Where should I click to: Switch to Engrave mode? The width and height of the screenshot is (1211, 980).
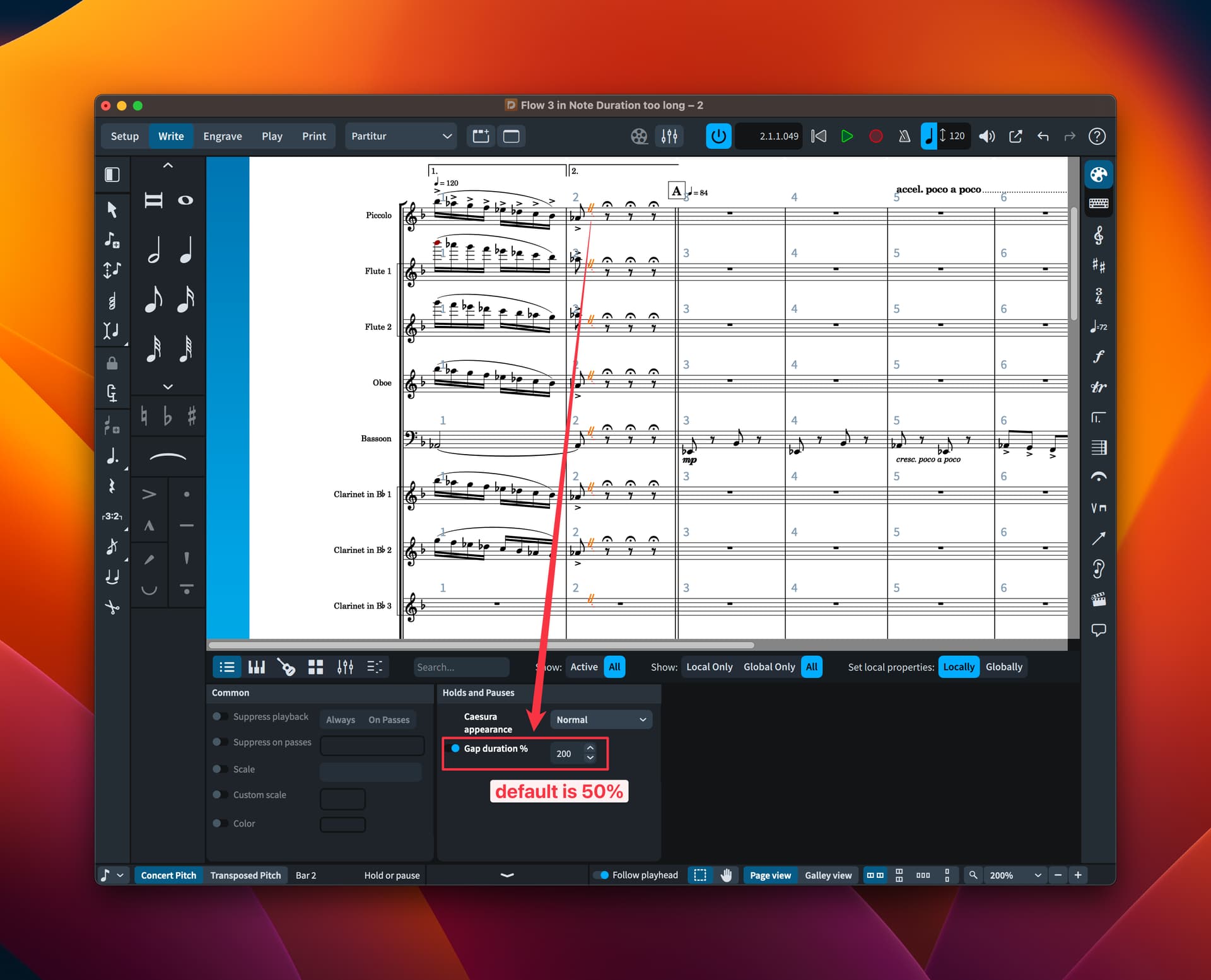click(x=223, y=136)
